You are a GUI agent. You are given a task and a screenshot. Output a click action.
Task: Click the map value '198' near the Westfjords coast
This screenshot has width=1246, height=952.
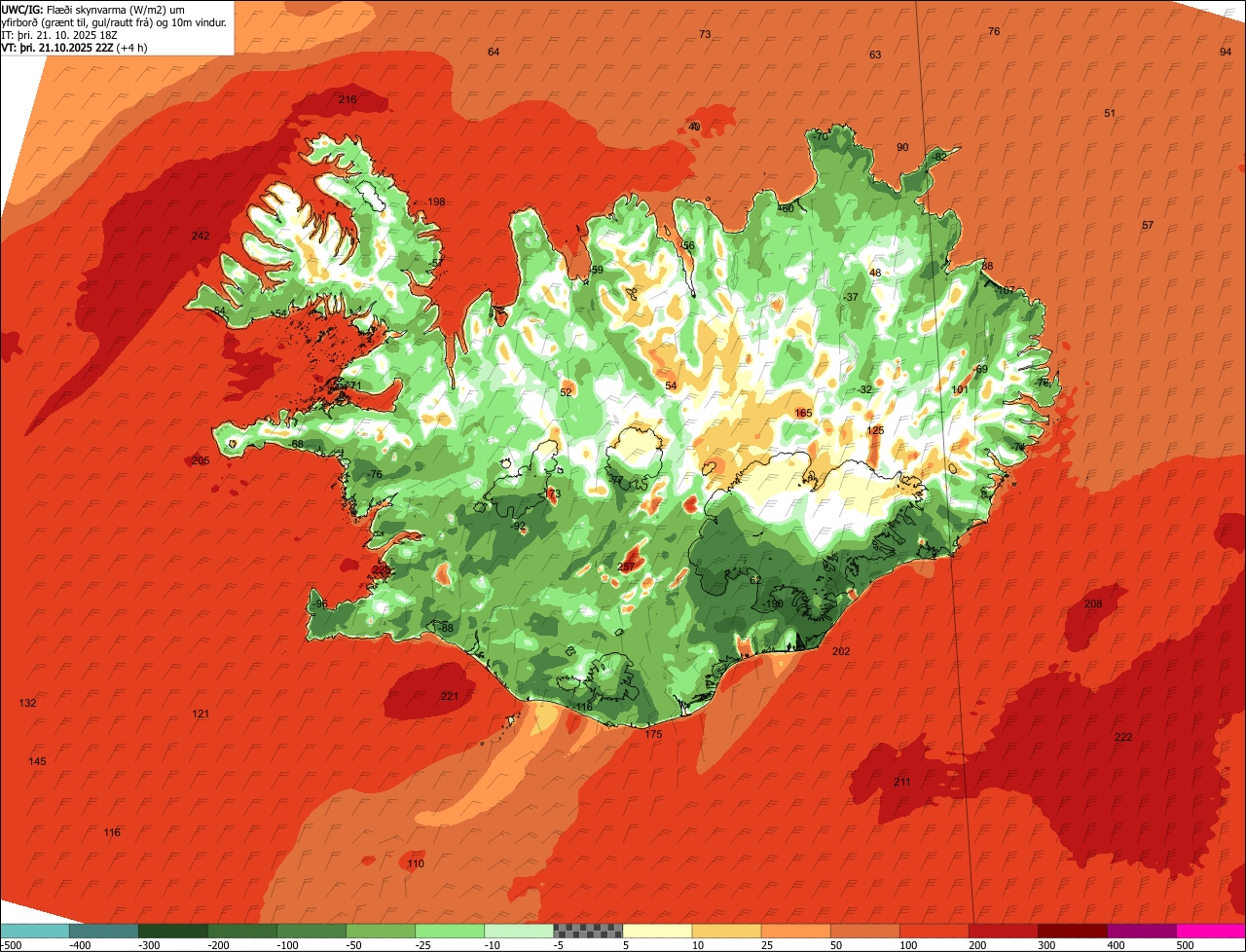(436, 201)
